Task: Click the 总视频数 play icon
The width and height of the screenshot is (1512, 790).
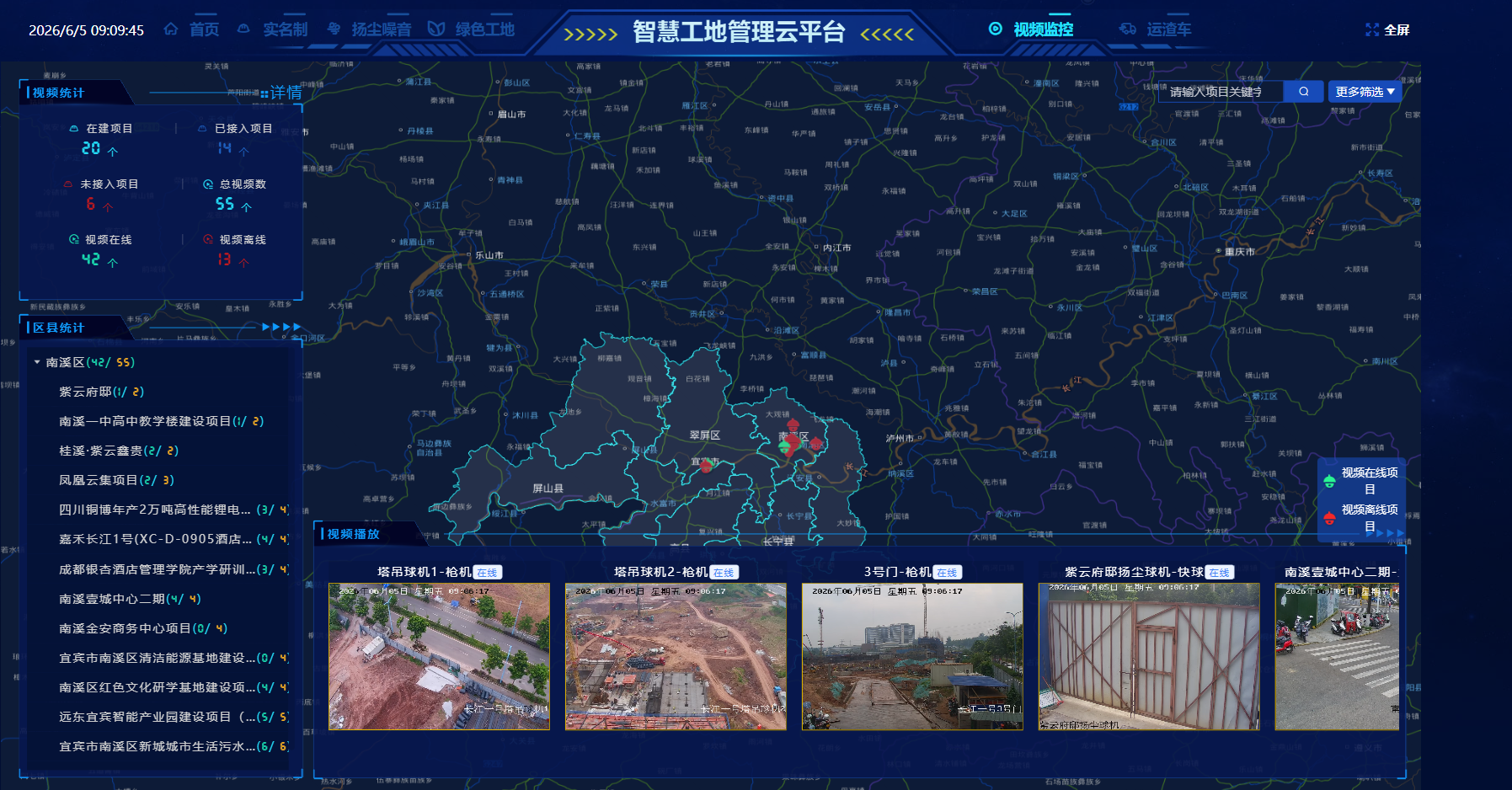Action: (208, 184)
